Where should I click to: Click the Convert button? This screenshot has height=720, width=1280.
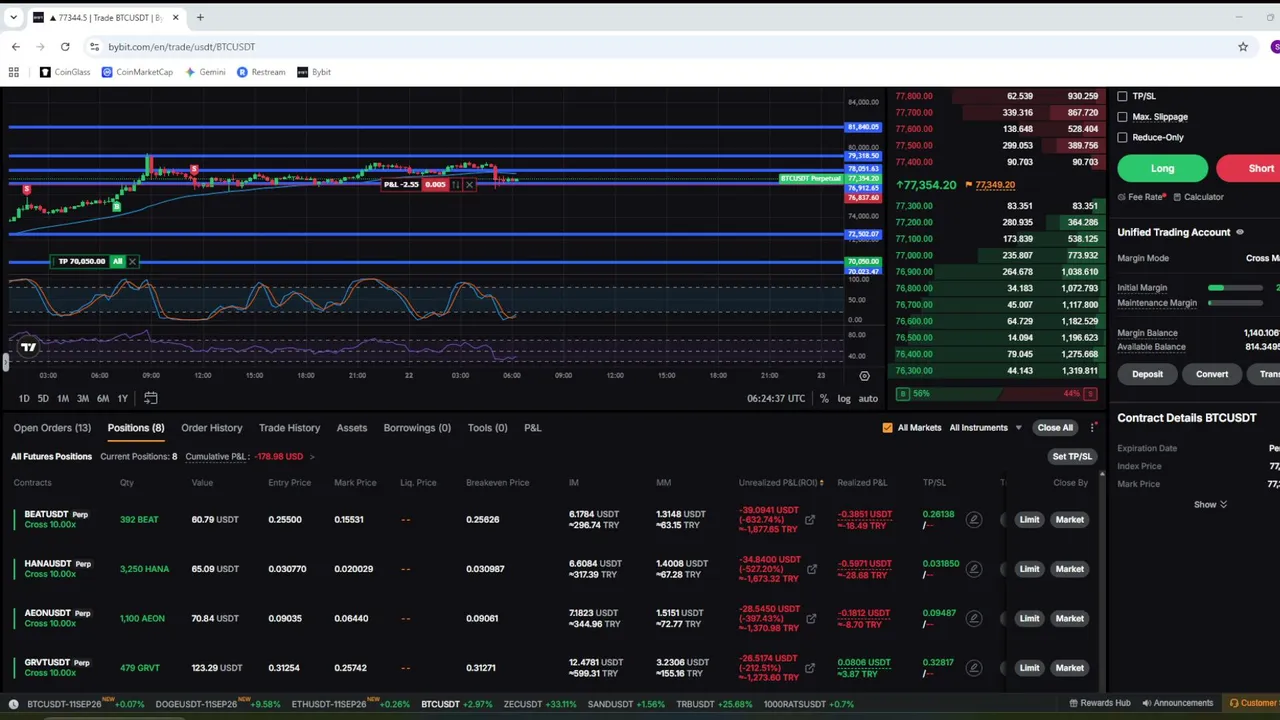(x=1212, y=374)
